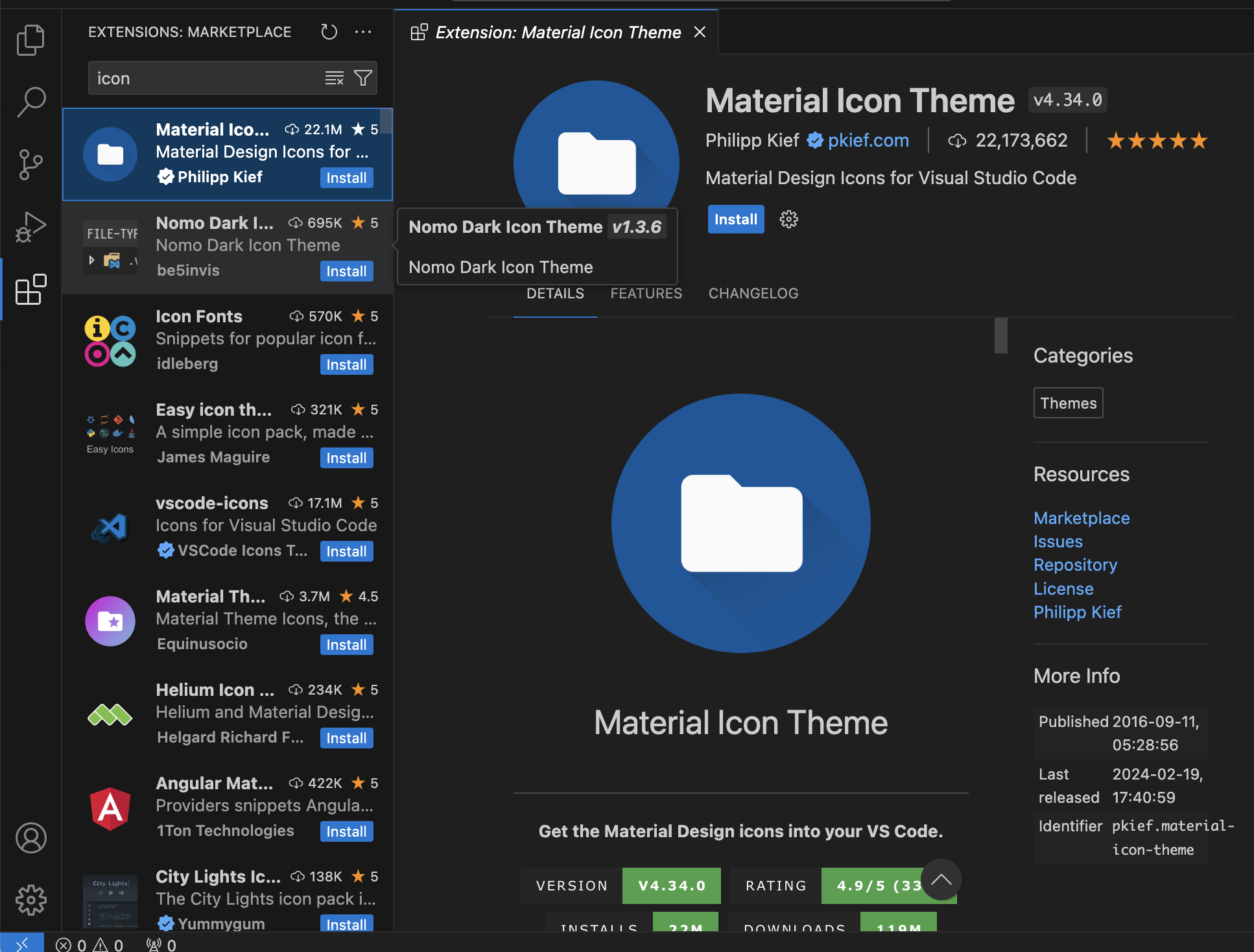This screenshot has height=952, width=1254.
Task: Click the v4.34.0 version label in header
Action: click(1067, 100)
